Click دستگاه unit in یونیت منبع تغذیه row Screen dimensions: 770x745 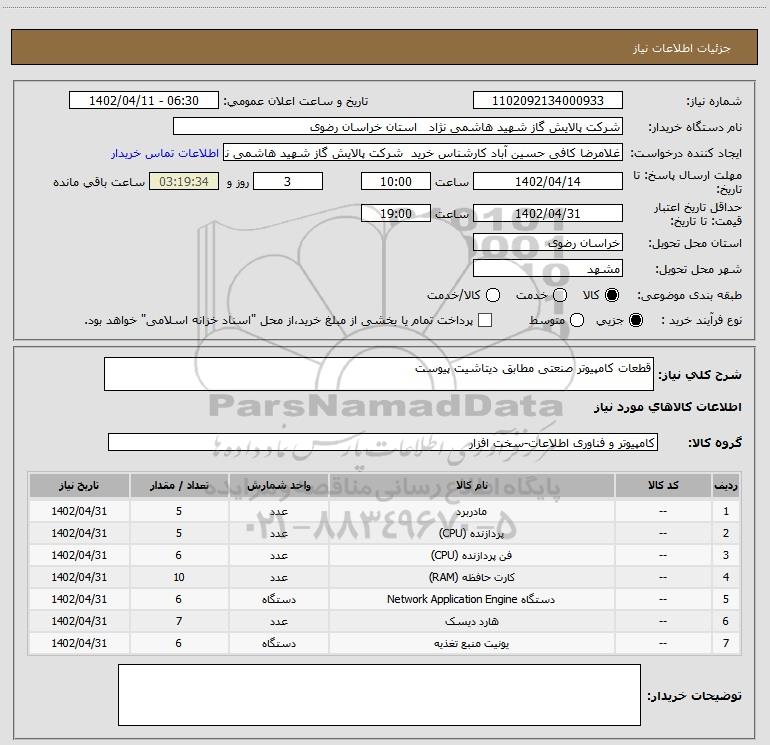[x=278, y=643]
